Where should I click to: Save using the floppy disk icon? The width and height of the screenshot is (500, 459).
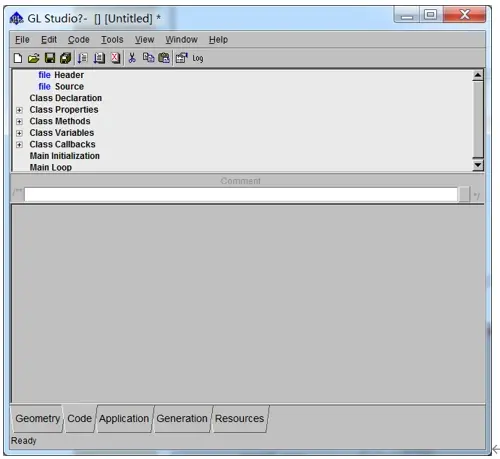pyautogui.click(x=50, y=58)
